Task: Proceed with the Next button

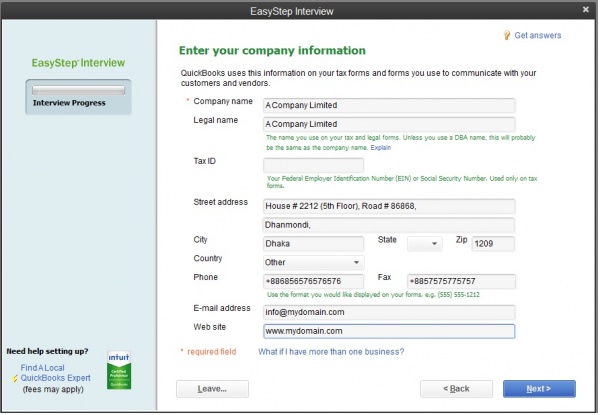Action: tap(539, 389)
